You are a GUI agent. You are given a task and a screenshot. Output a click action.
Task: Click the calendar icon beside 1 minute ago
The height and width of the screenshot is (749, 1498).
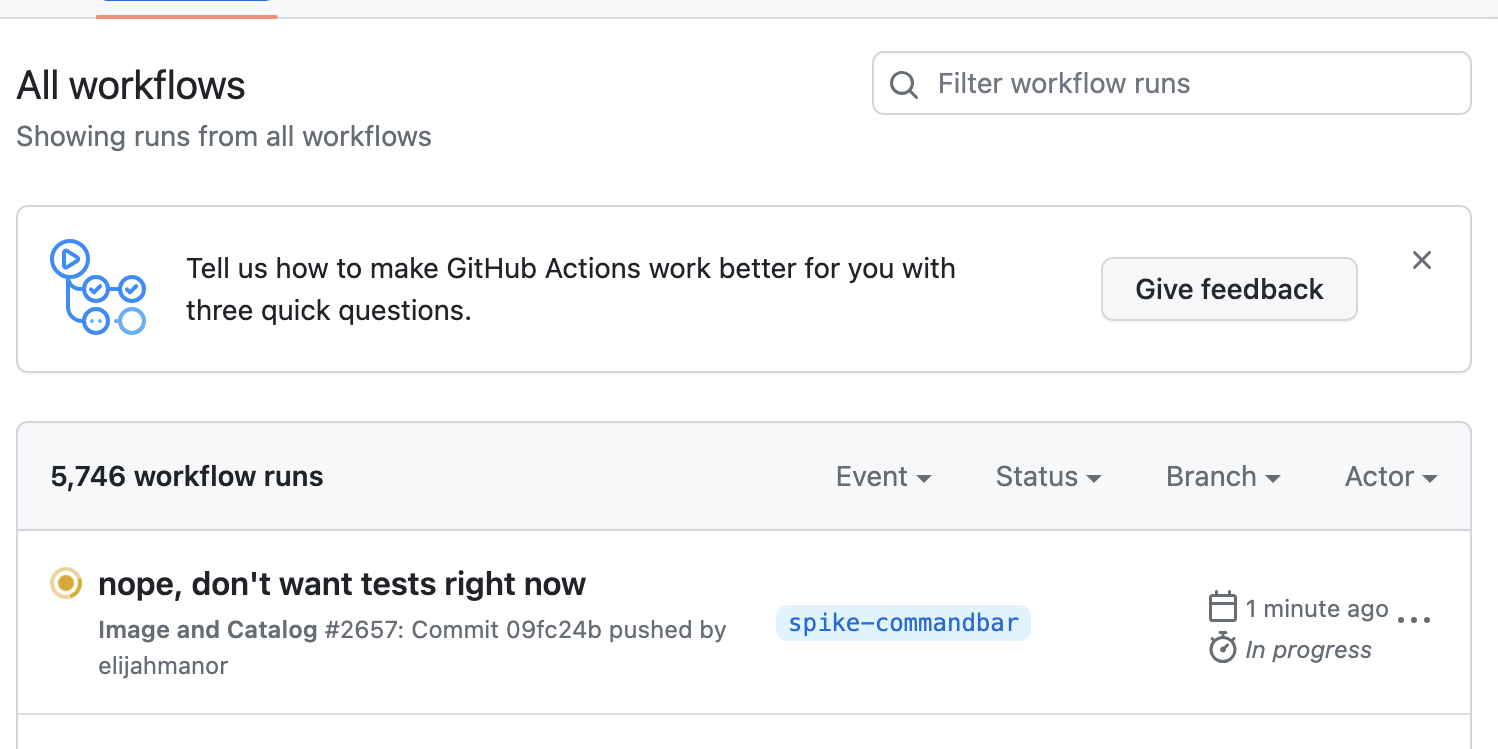coord(1223,607)
